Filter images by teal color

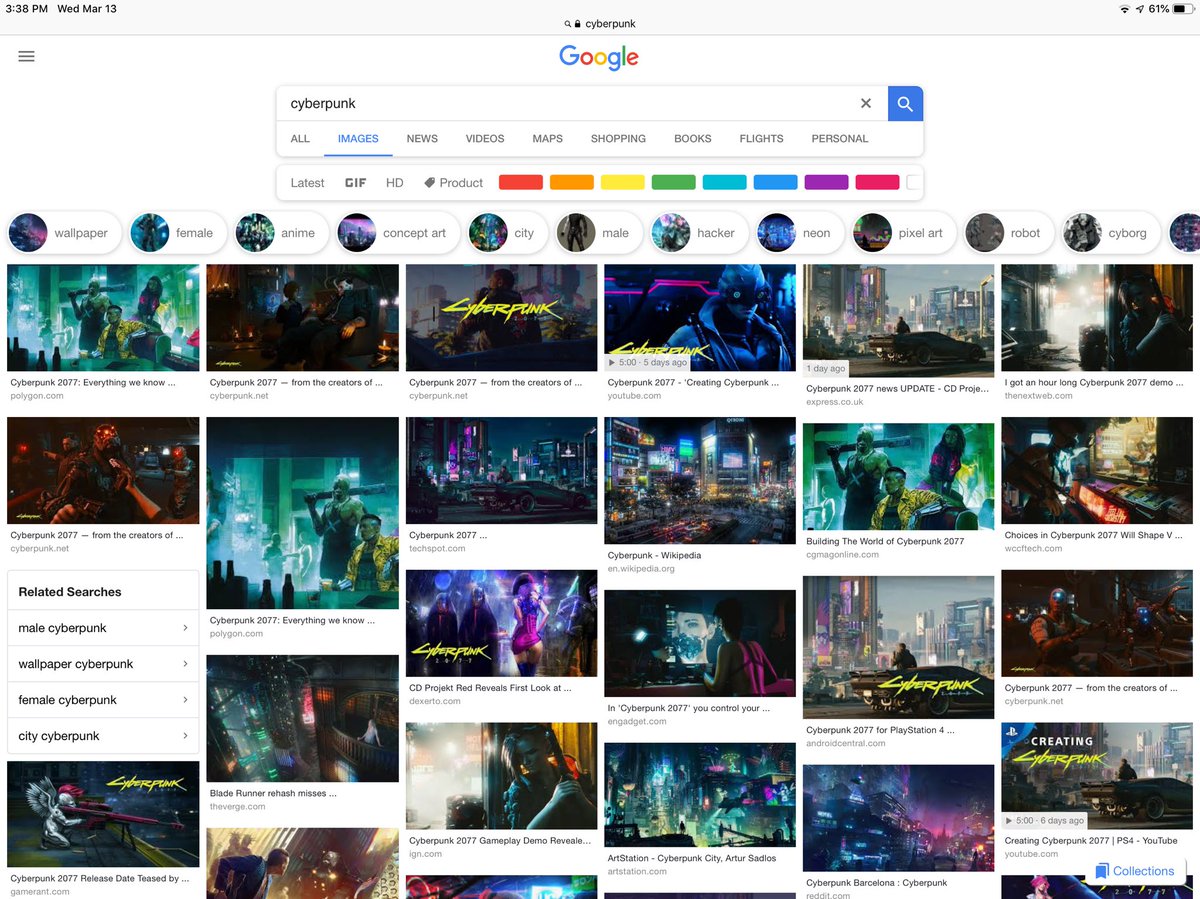coord(725,182)
